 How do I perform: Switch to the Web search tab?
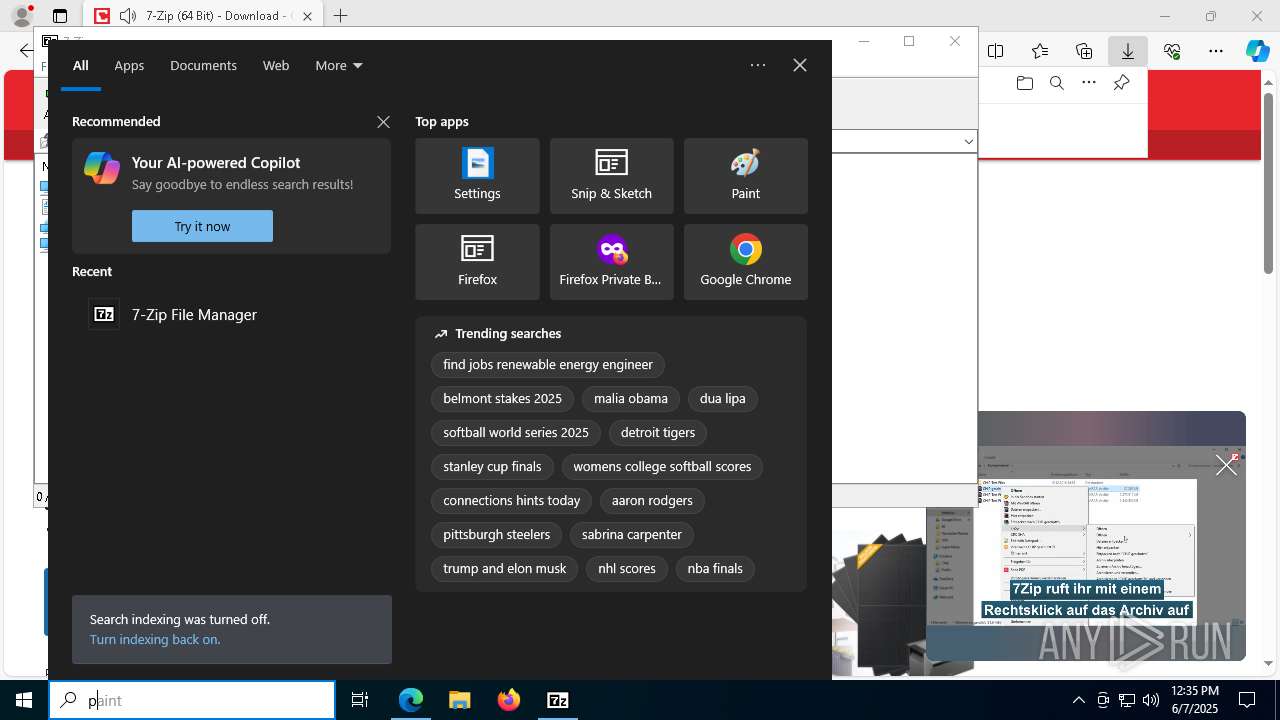(276, 65)
